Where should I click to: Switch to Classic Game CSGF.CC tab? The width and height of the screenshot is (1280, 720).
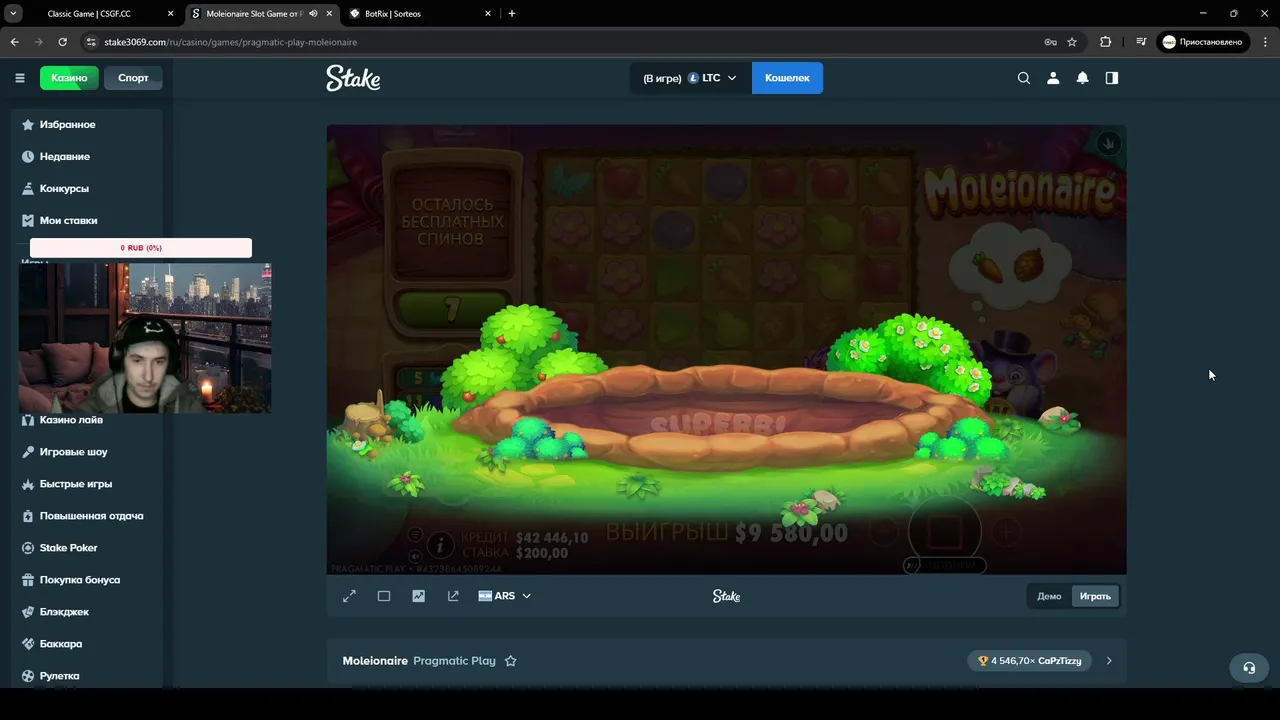point(89,14)
